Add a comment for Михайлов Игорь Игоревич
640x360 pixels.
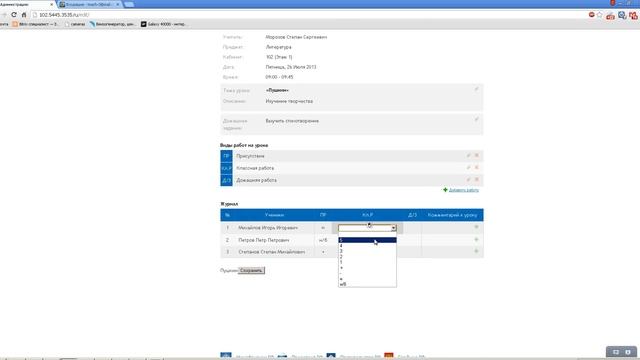(x=476, y=227)
